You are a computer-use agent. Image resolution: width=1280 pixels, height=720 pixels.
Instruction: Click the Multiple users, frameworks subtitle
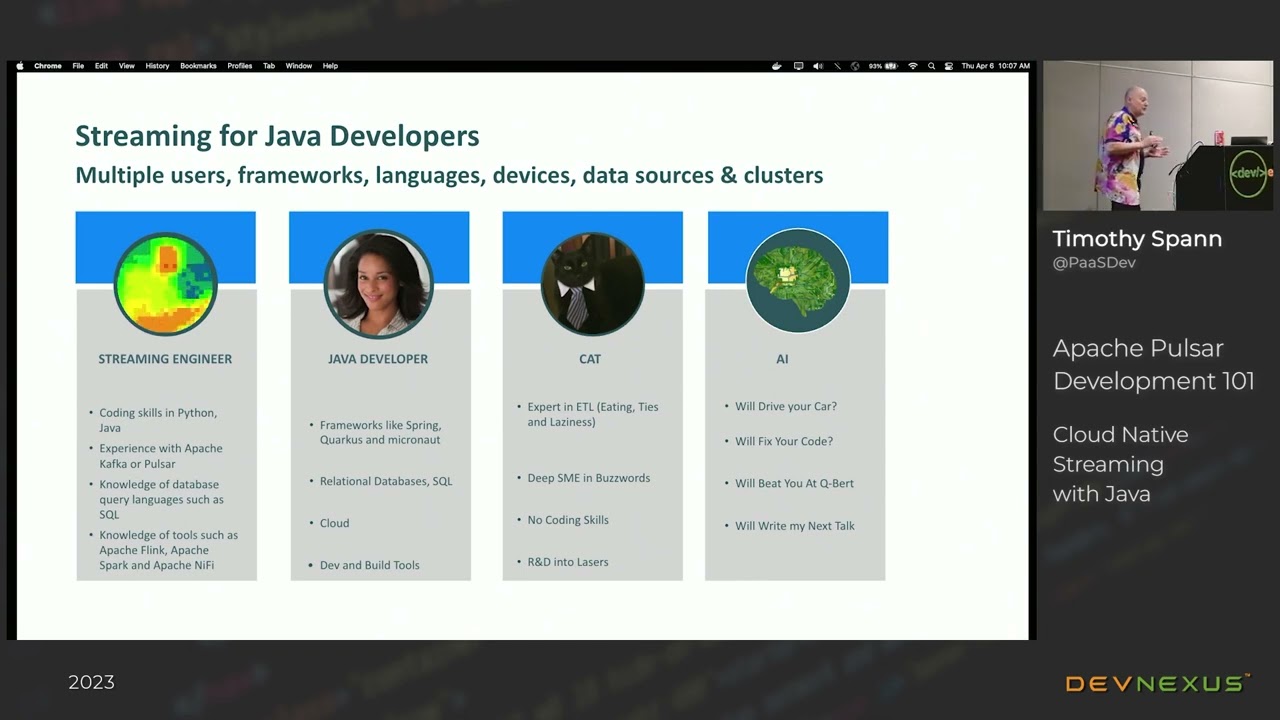click(x=449, y=175)
